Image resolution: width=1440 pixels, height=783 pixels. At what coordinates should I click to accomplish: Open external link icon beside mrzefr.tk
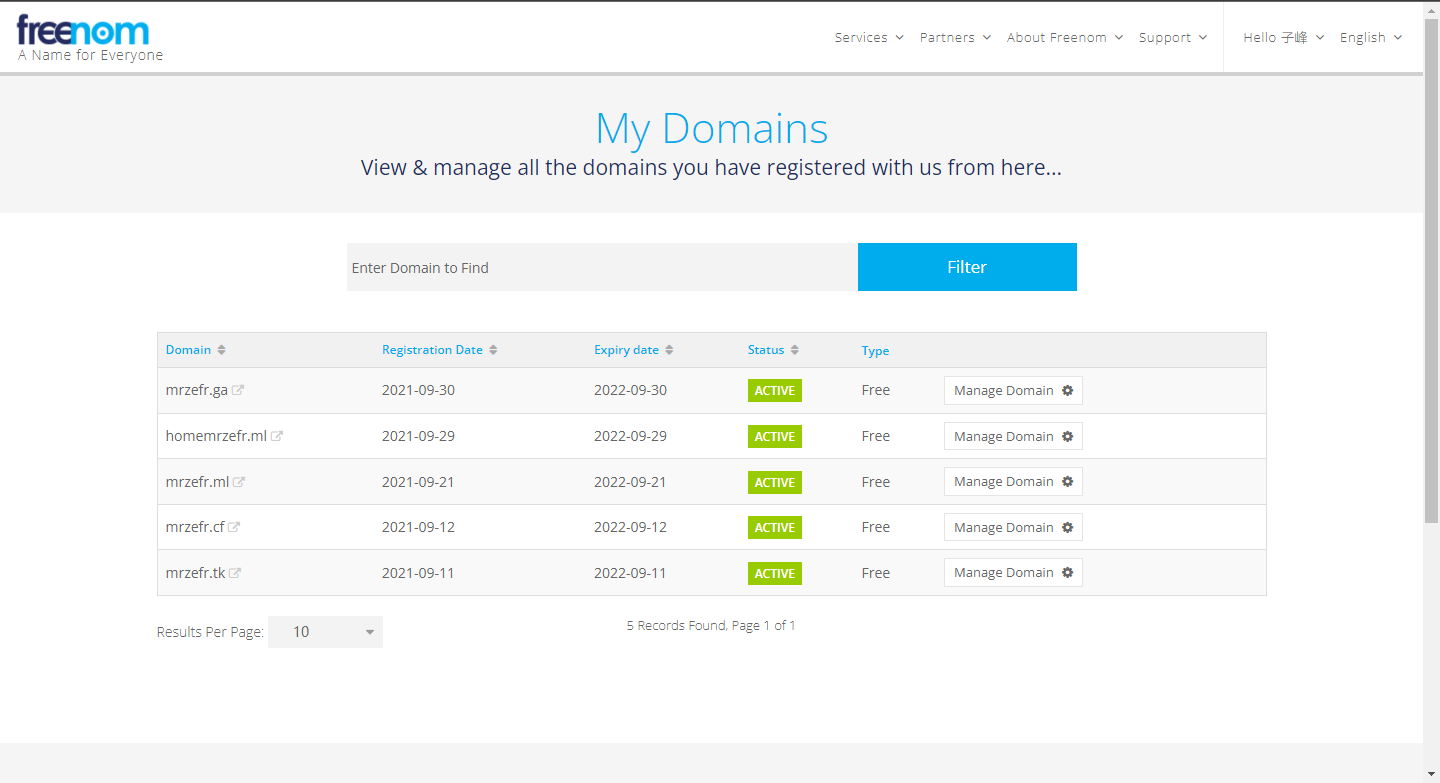[x=235, y=573]
